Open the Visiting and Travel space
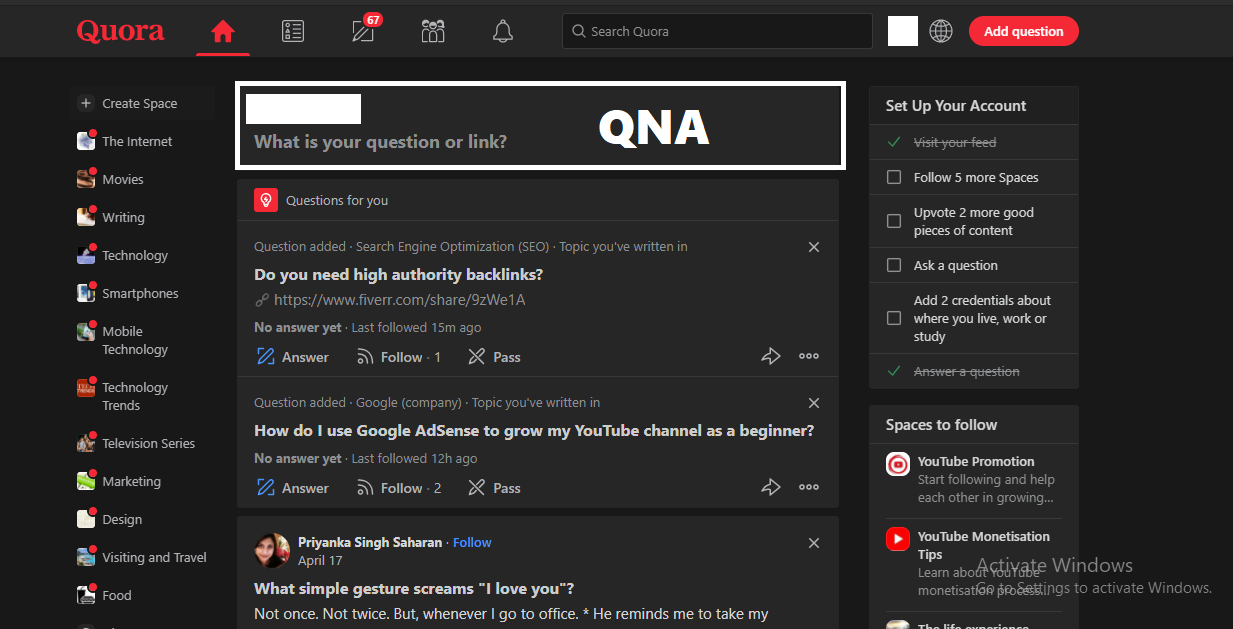 pos(154,557)
